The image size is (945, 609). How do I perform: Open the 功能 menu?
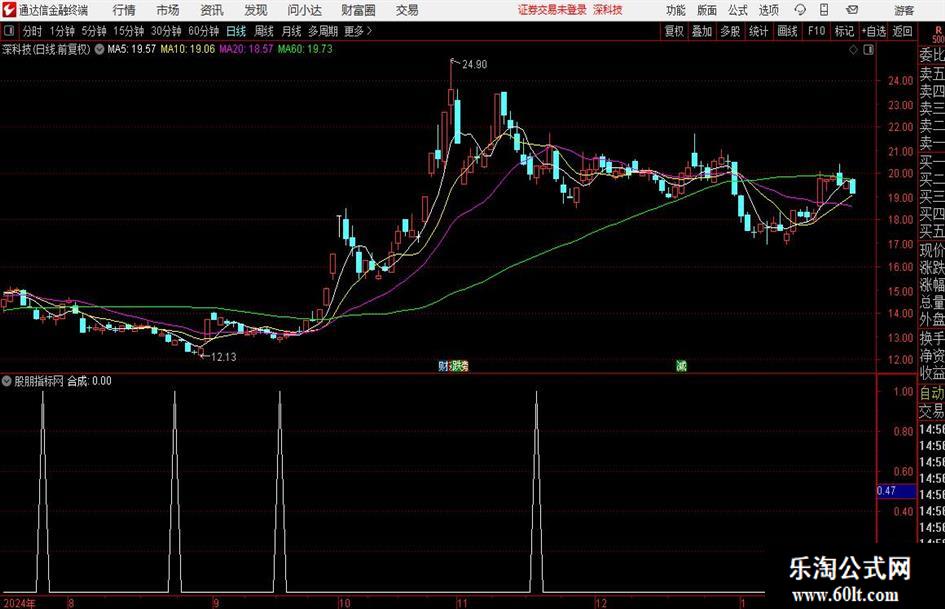[676, 10]
